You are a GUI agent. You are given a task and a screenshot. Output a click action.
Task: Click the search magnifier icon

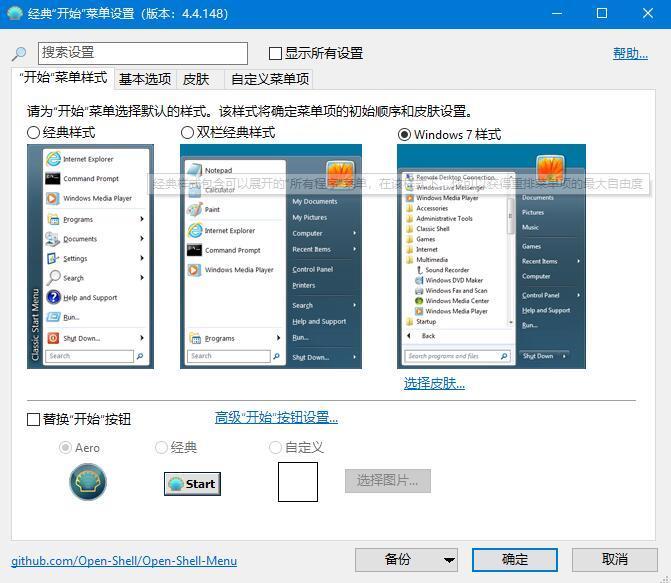click(x=19, y=54)
